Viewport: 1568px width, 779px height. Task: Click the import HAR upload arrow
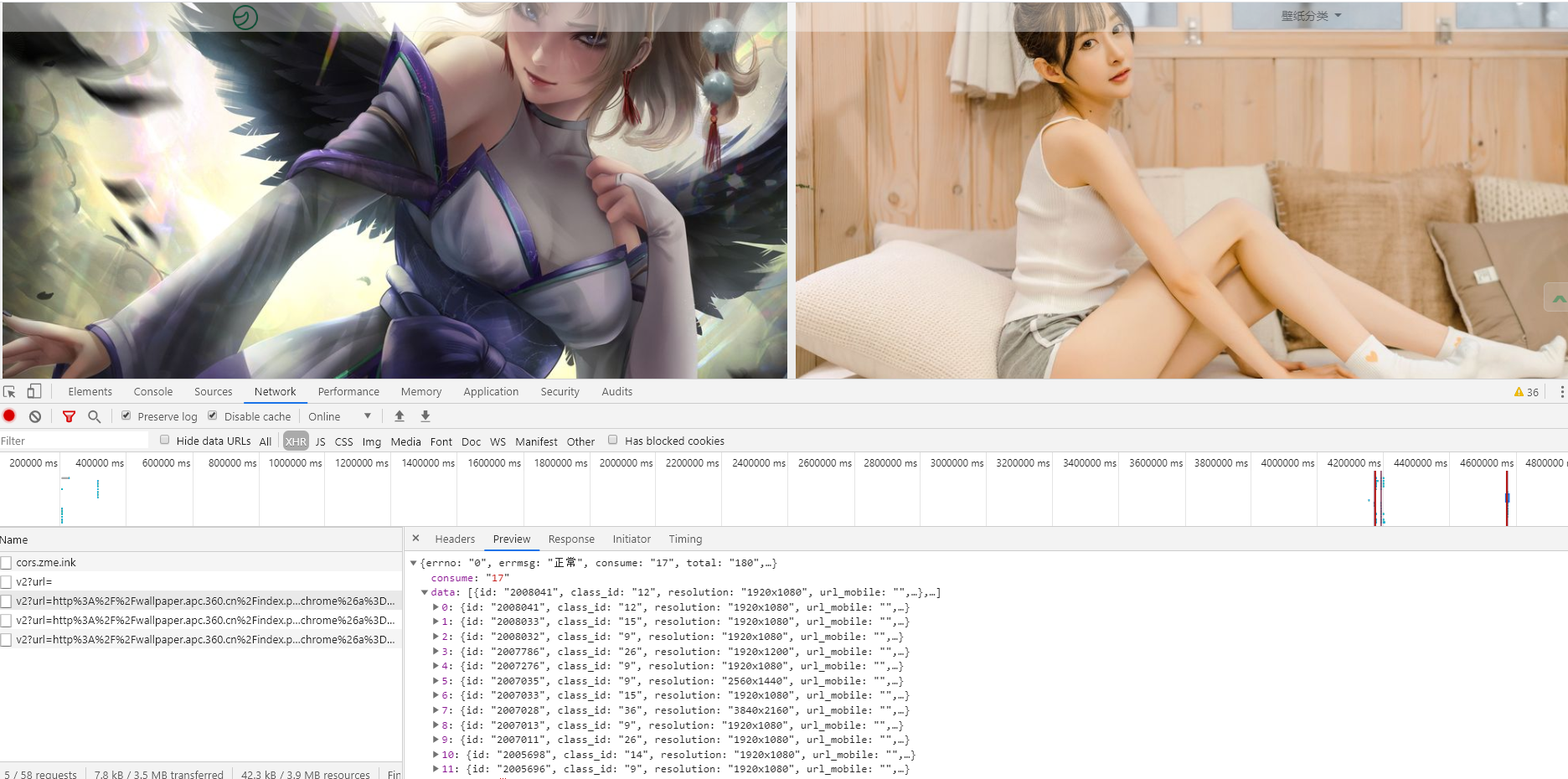(400, 416)
